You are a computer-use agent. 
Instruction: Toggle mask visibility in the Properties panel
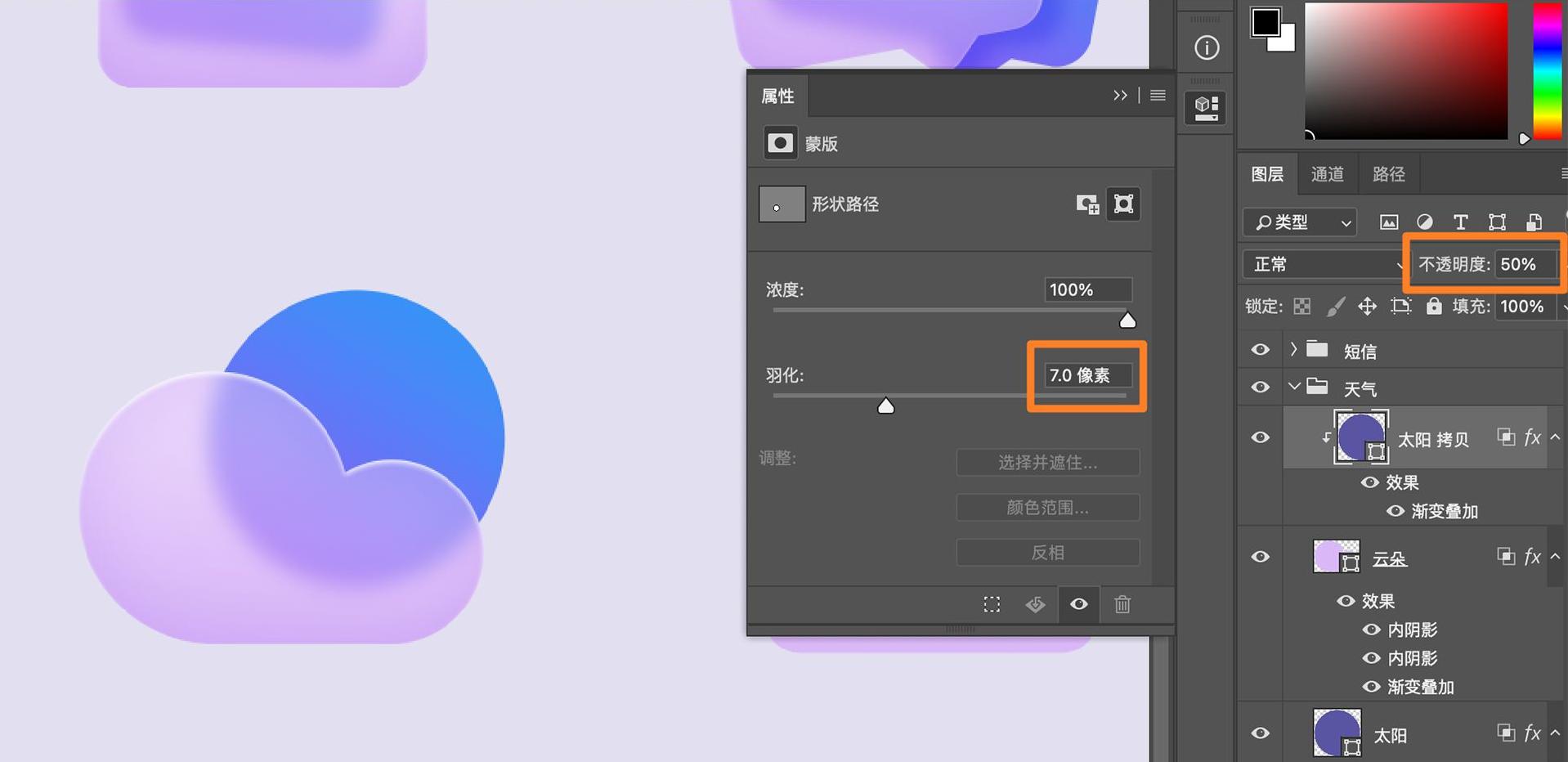(x=1078, y=605)
